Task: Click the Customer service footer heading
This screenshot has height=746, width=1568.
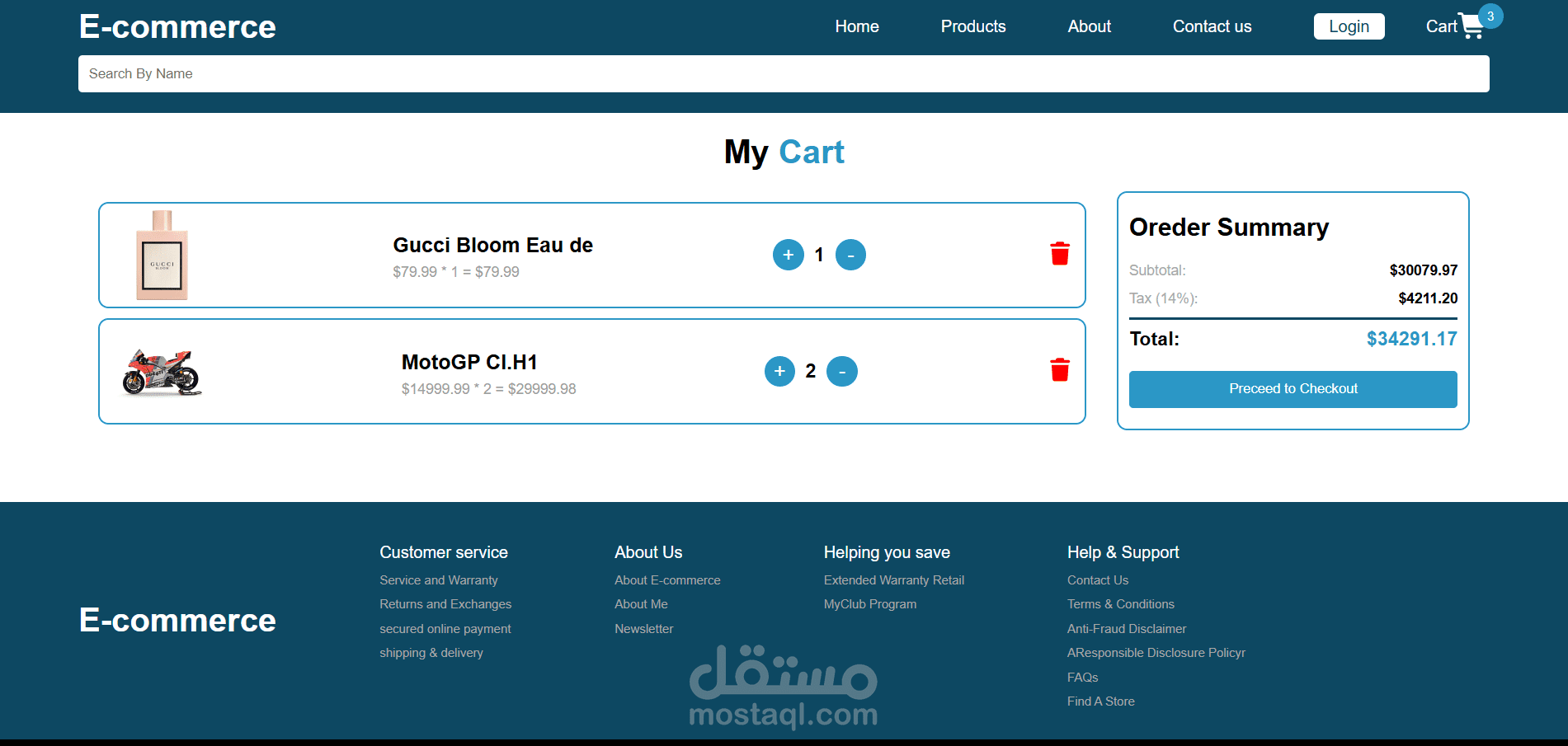Action: [x=444, y=552]
